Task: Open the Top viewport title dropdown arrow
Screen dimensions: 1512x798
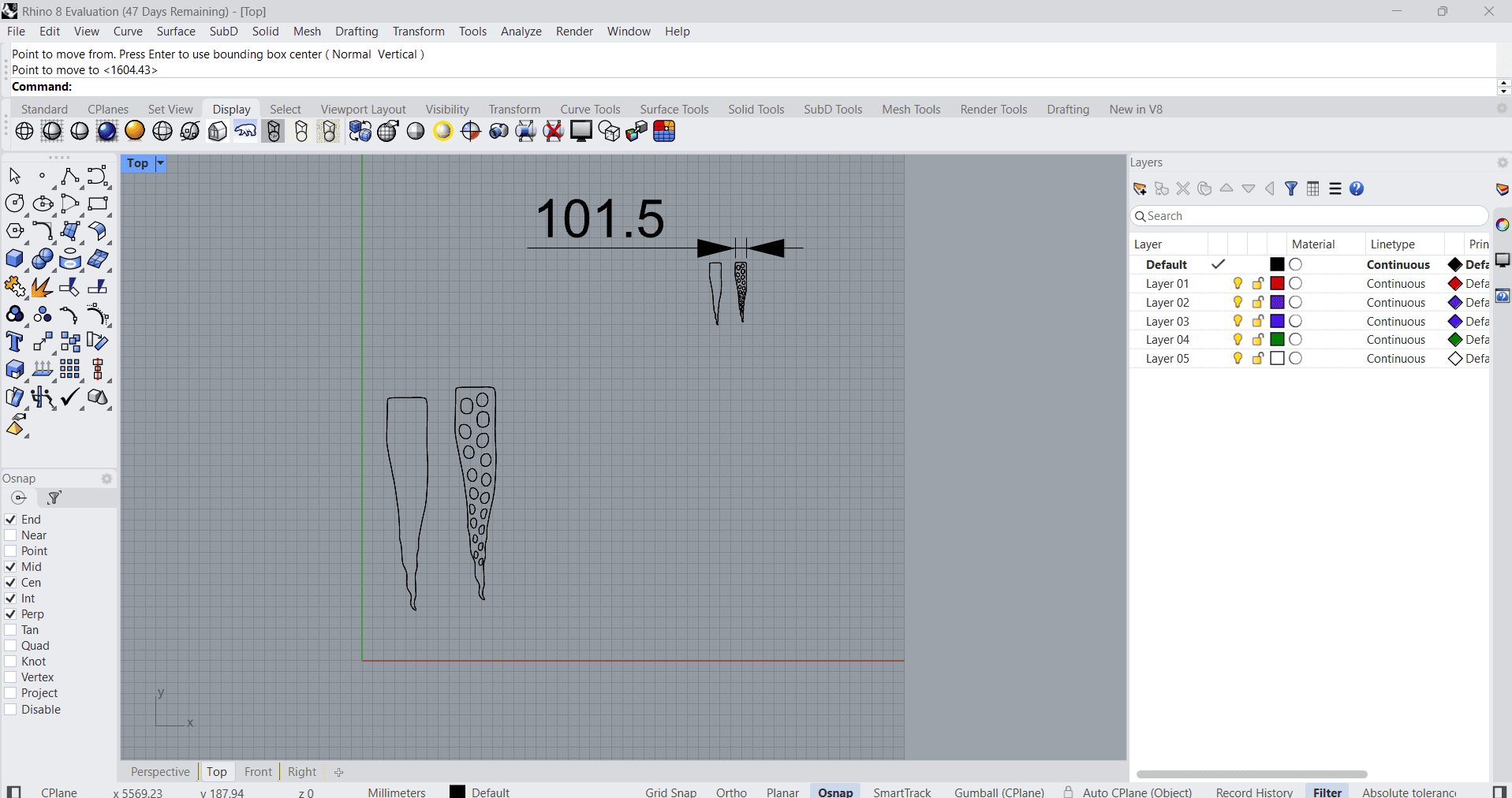Action: 160,163
